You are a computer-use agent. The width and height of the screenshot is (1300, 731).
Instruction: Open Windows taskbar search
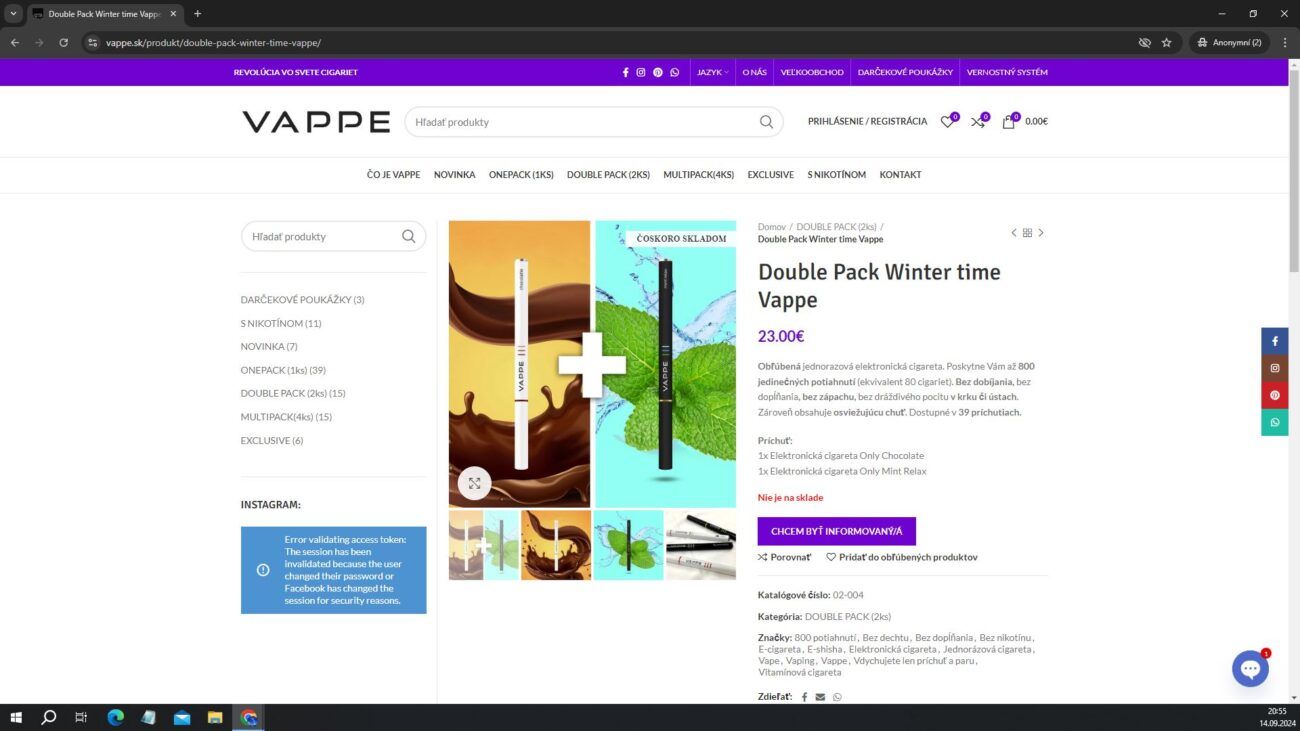[x=48, y=717]
